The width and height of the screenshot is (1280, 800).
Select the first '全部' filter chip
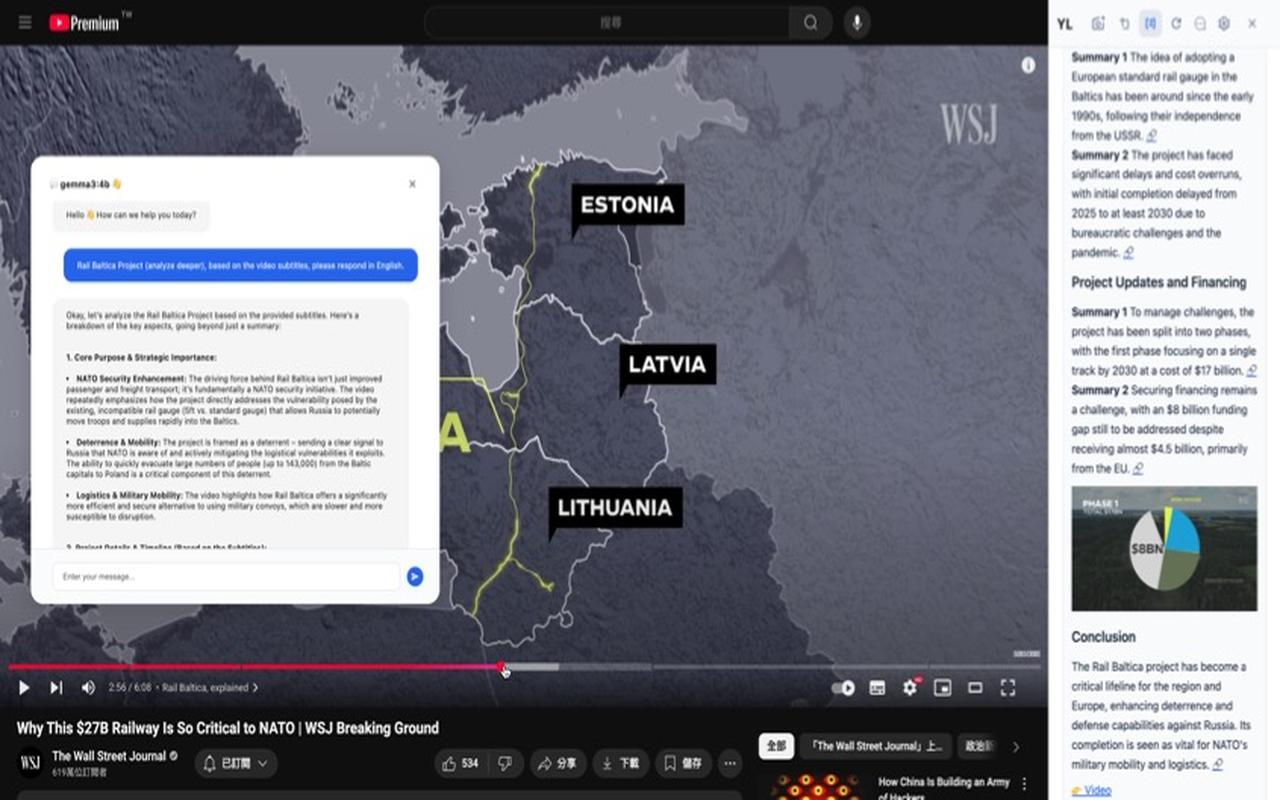[775, 746]
